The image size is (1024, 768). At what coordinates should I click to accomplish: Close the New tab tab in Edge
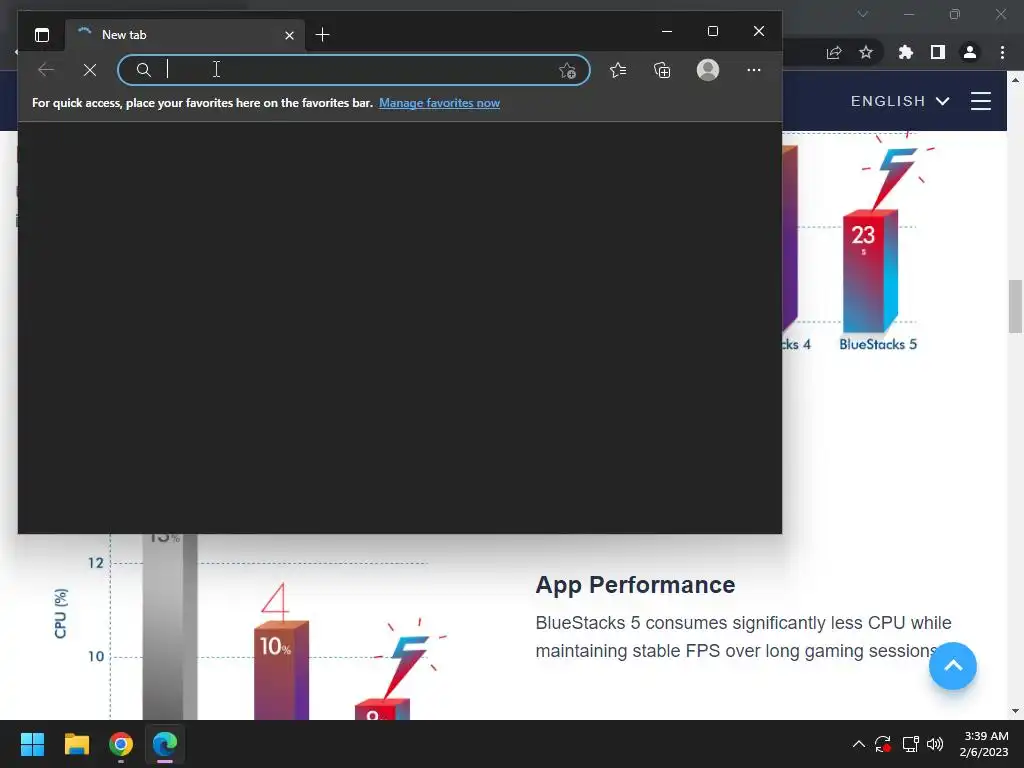coord(289,35)
